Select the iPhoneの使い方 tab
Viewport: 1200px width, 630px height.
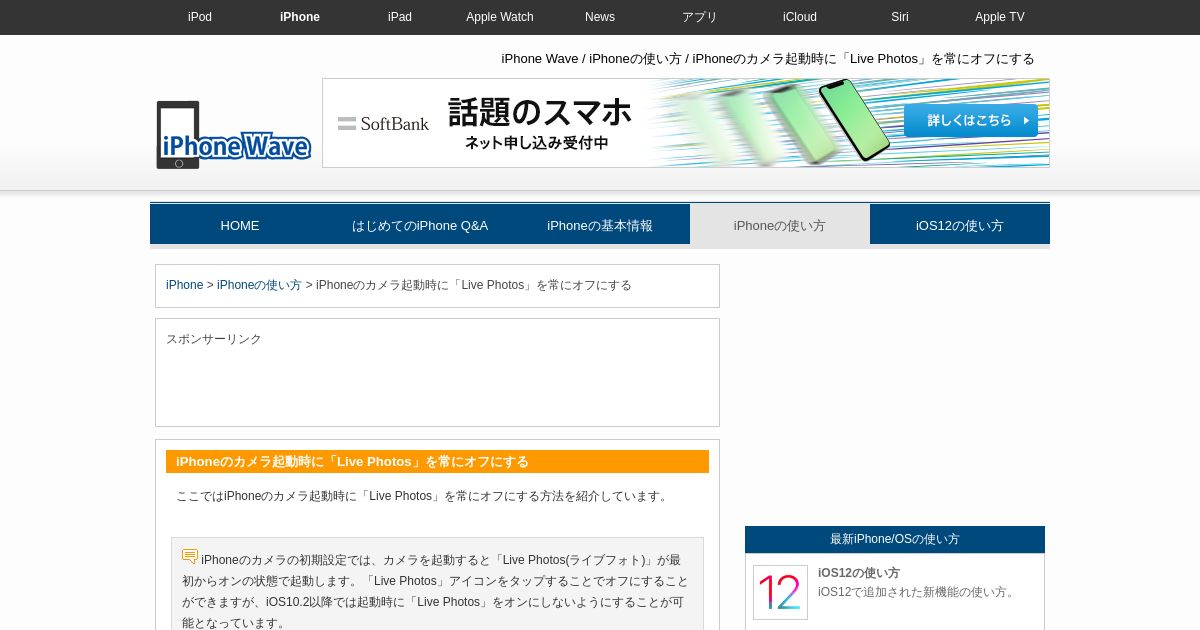point(780,225)
